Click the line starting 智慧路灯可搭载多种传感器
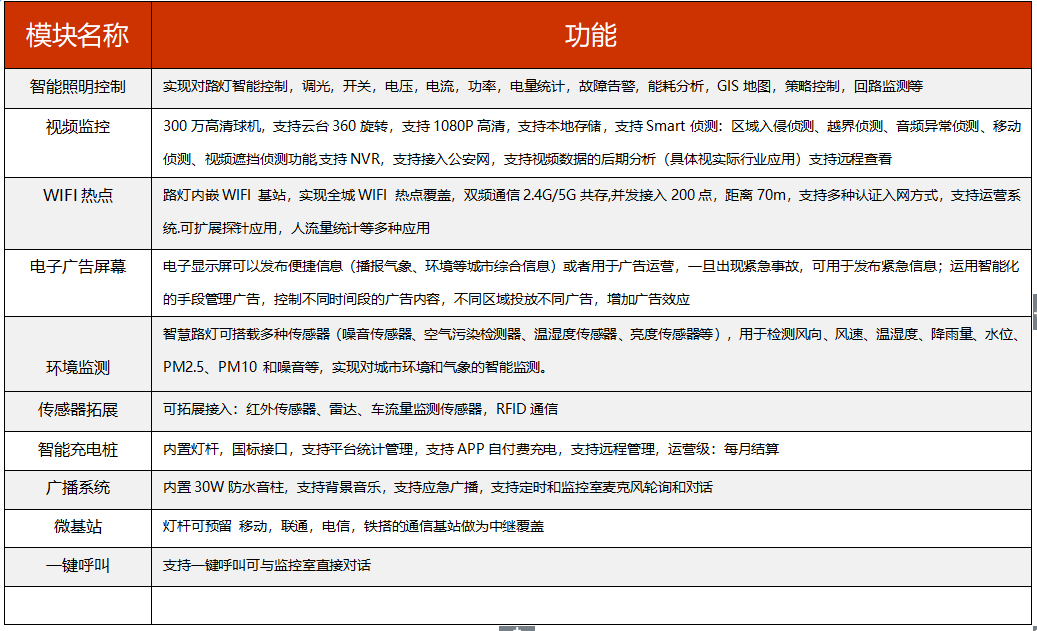1037x631 pixels. point(592,335)
